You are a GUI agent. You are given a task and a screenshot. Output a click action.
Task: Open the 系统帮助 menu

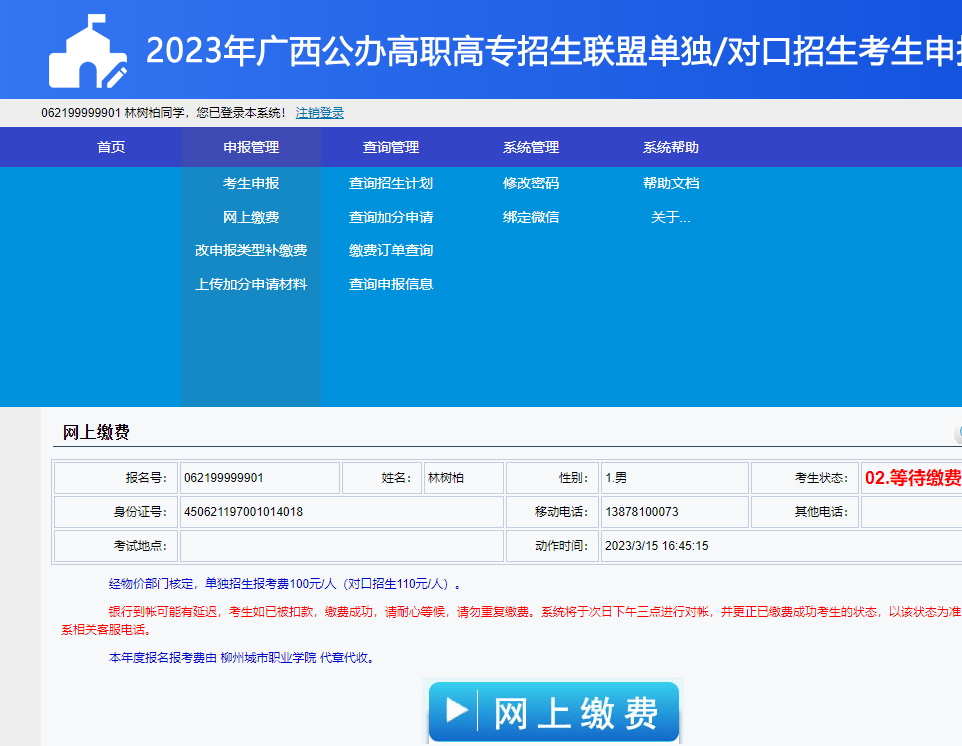671,147
